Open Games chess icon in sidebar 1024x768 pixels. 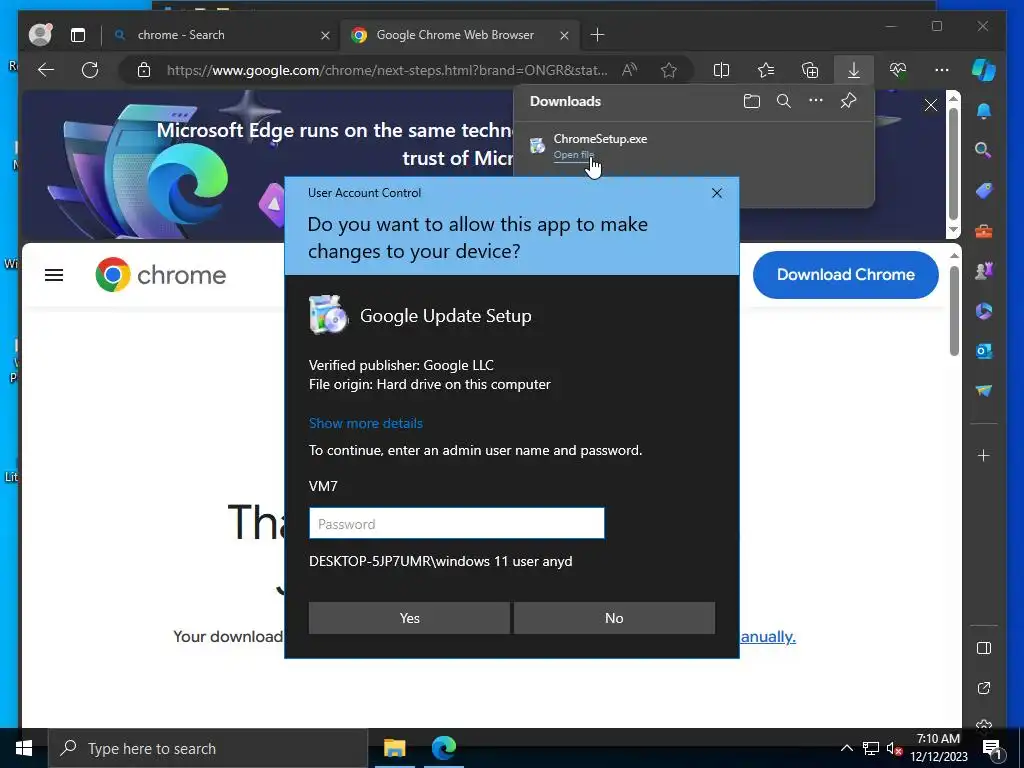[984, 270]
